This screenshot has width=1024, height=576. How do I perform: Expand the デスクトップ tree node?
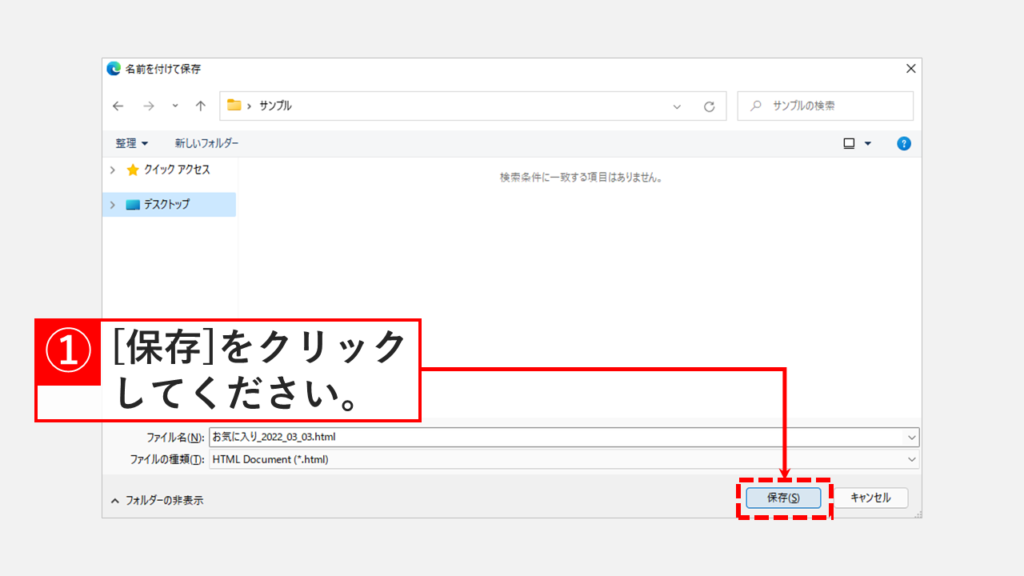[113, 204]
